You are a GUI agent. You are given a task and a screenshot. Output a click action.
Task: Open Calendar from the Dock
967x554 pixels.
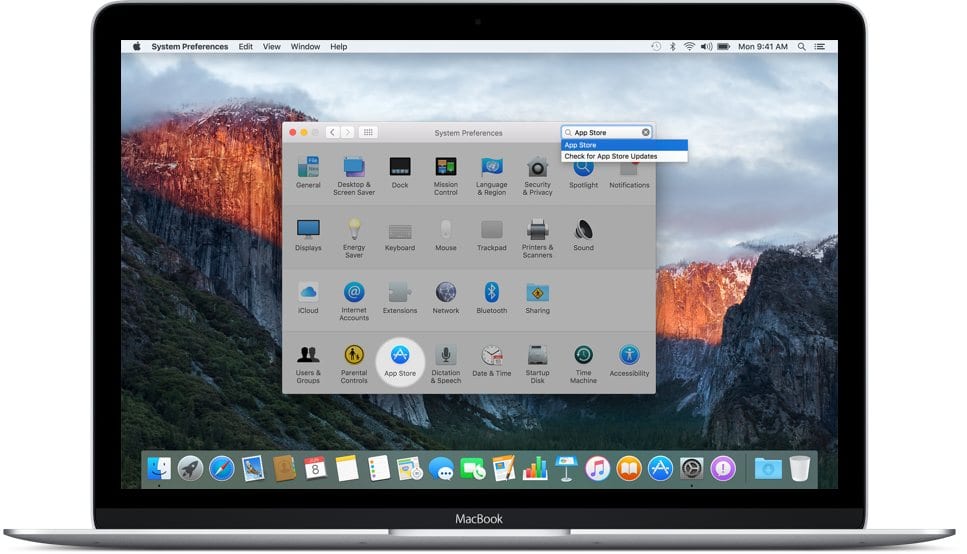315,469
